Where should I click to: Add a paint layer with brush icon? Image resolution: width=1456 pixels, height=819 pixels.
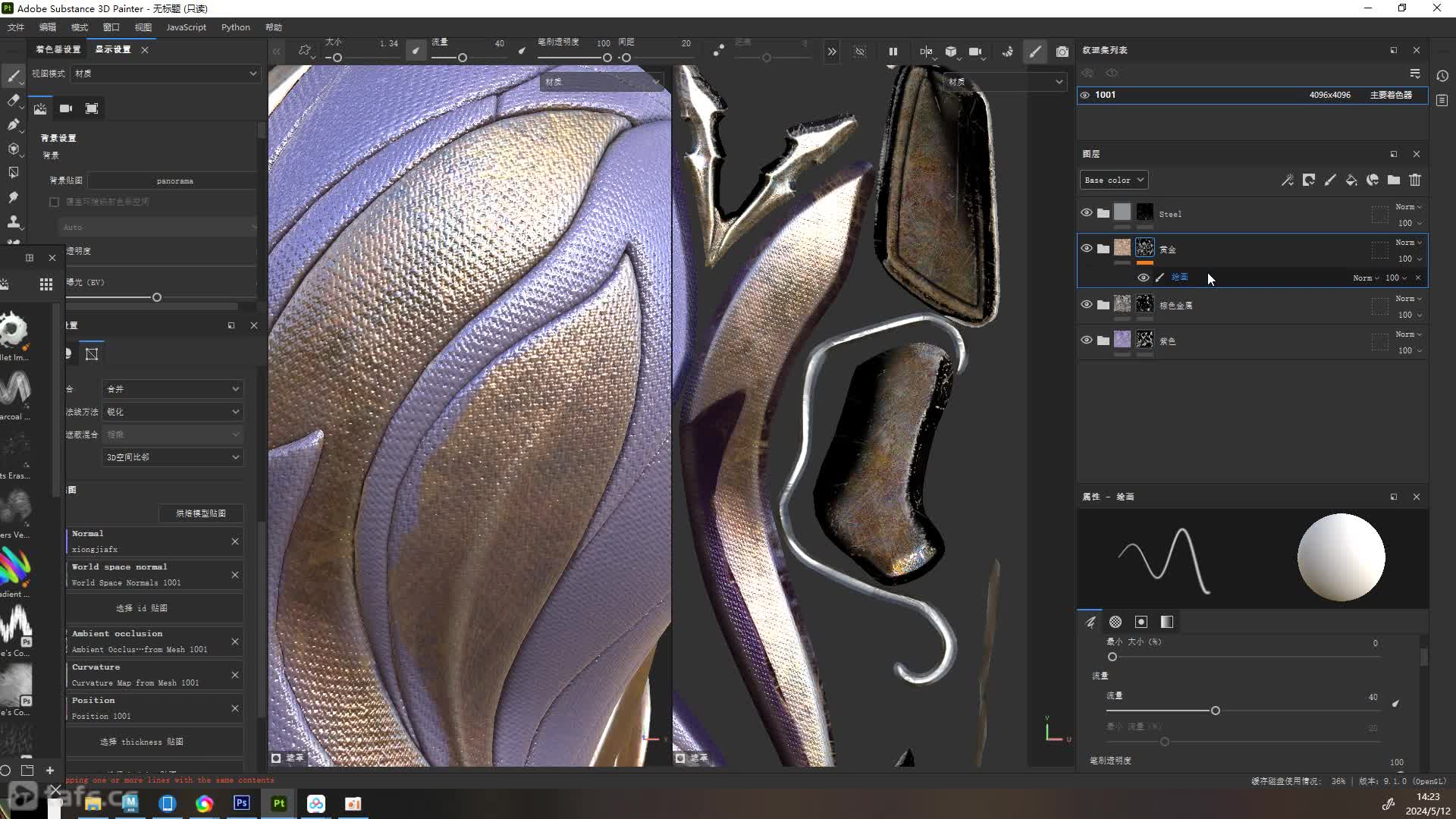coord(1330,180)
